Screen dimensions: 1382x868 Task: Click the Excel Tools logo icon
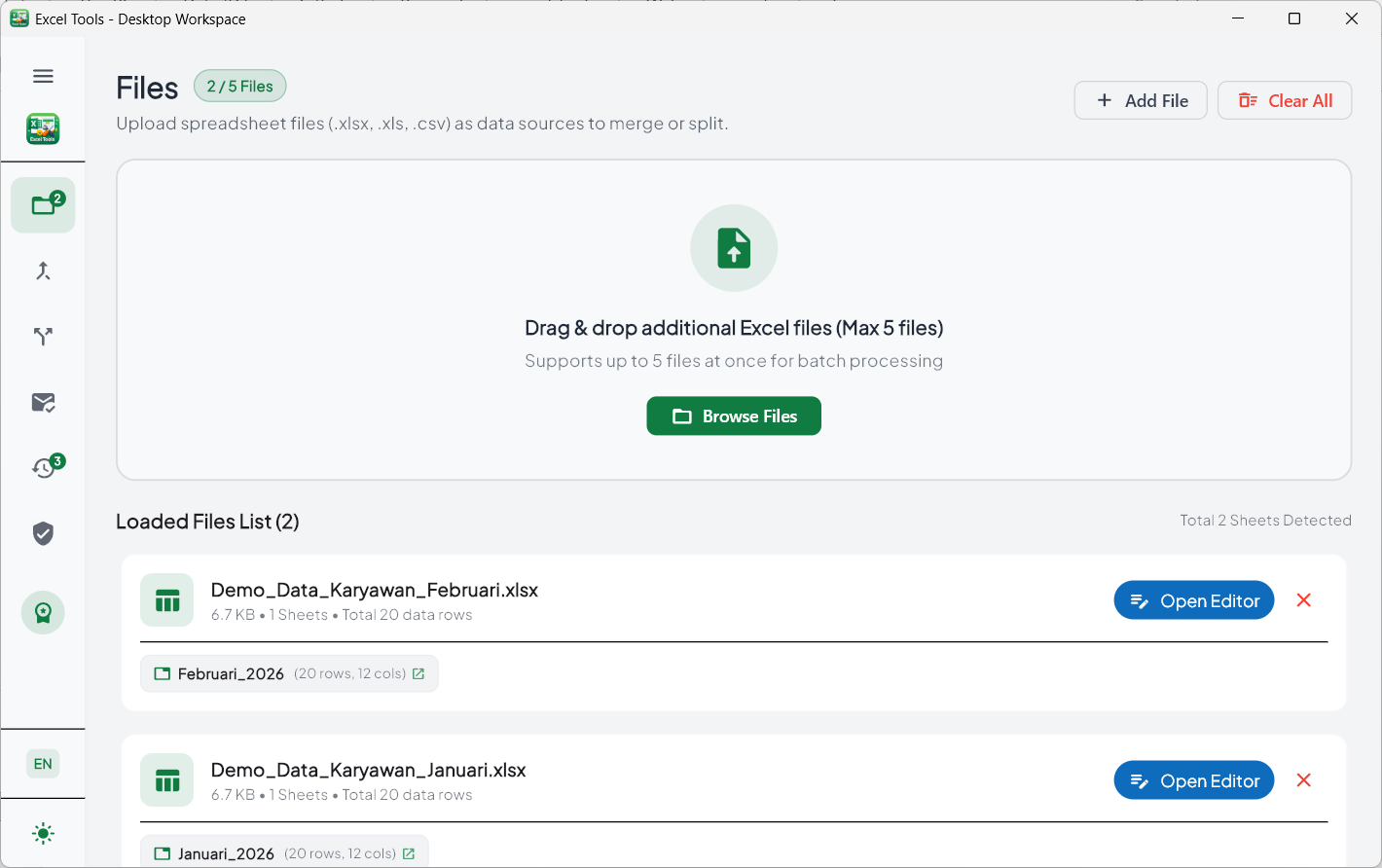pyautogui.click(x=43, y=128)
